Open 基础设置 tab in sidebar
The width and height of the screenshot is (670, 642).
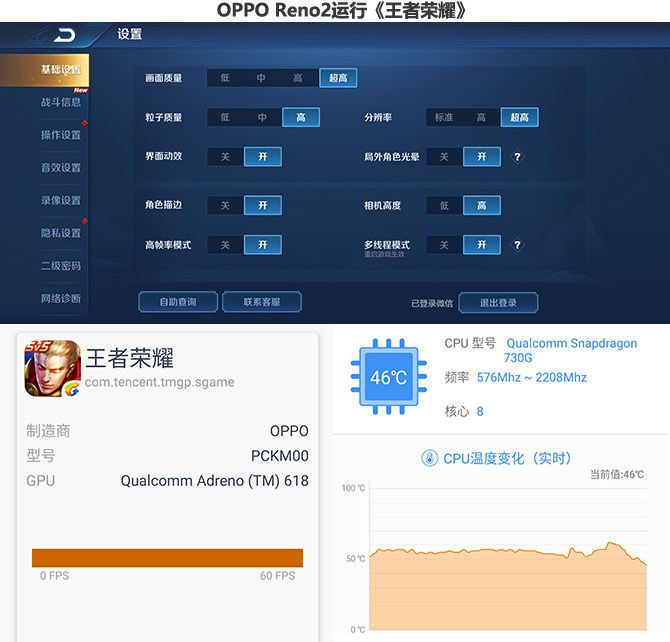click(44, 70)
